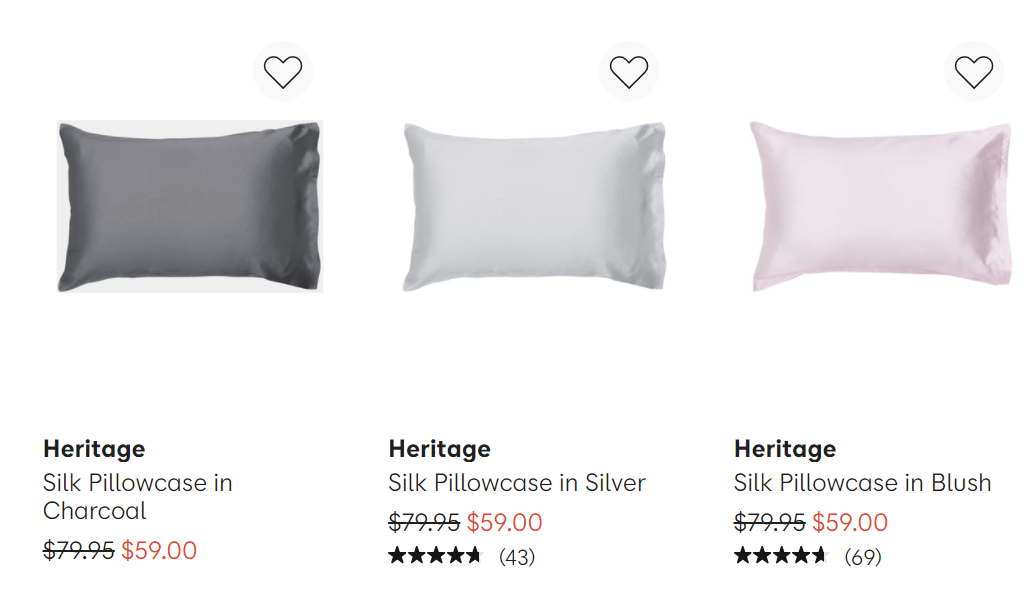
Task: Click Heritage brand above Charcoal pillowcase
Action: click(x=94, y=449)
